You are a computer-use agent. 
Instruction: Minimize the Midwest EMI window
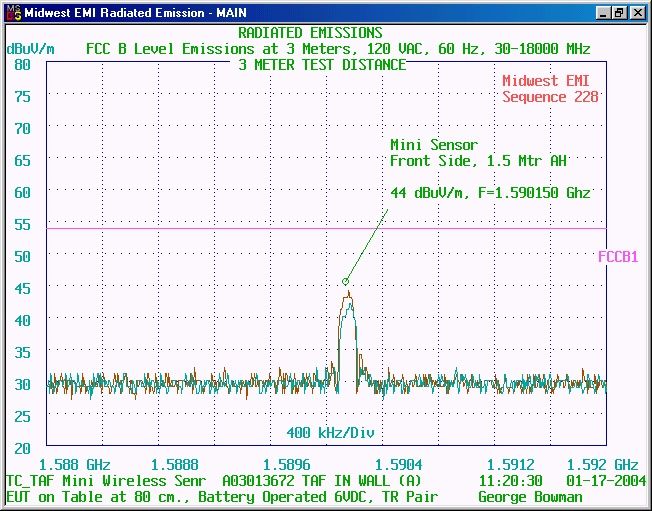pyautogui.click(x=603, y=13)
